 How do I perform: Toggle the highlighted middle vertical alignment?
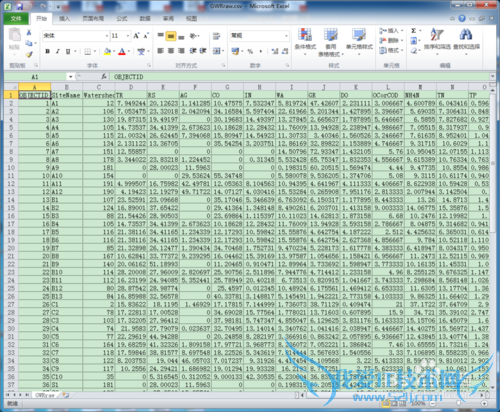pos(171,36)
